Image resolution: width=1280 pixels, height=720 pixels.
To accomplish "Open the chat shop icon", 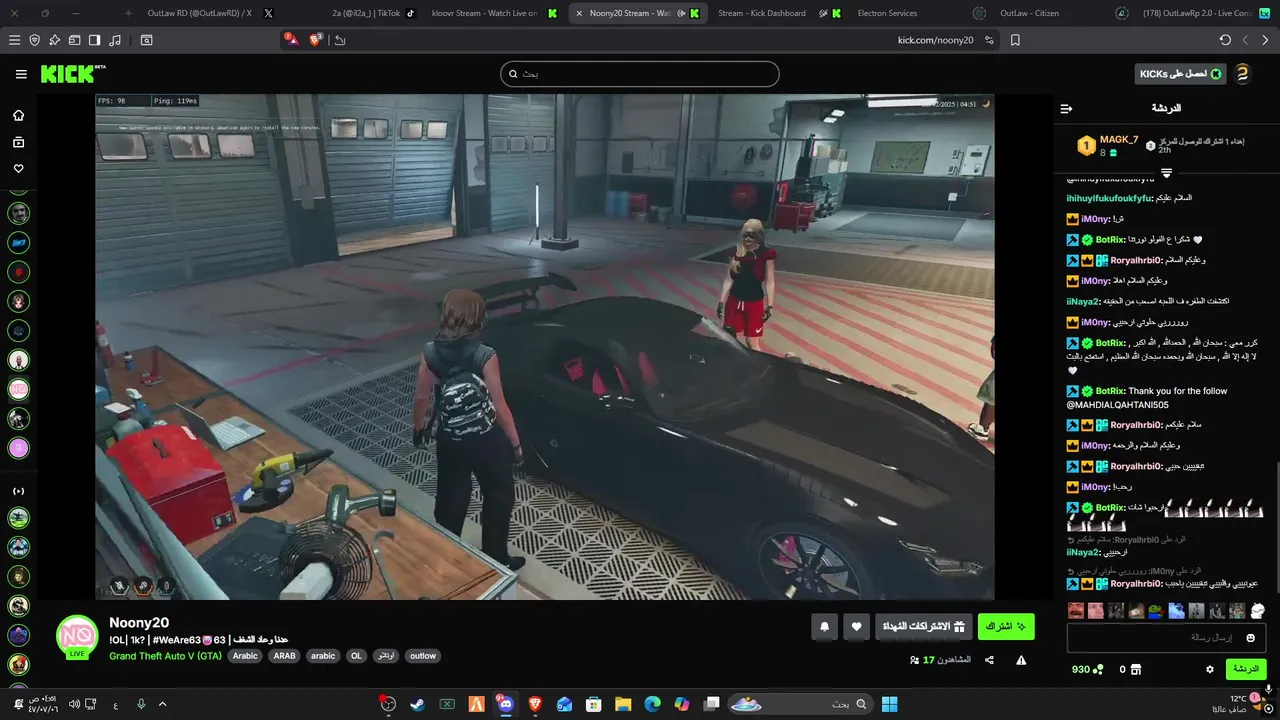I will tap(1135, 669).
